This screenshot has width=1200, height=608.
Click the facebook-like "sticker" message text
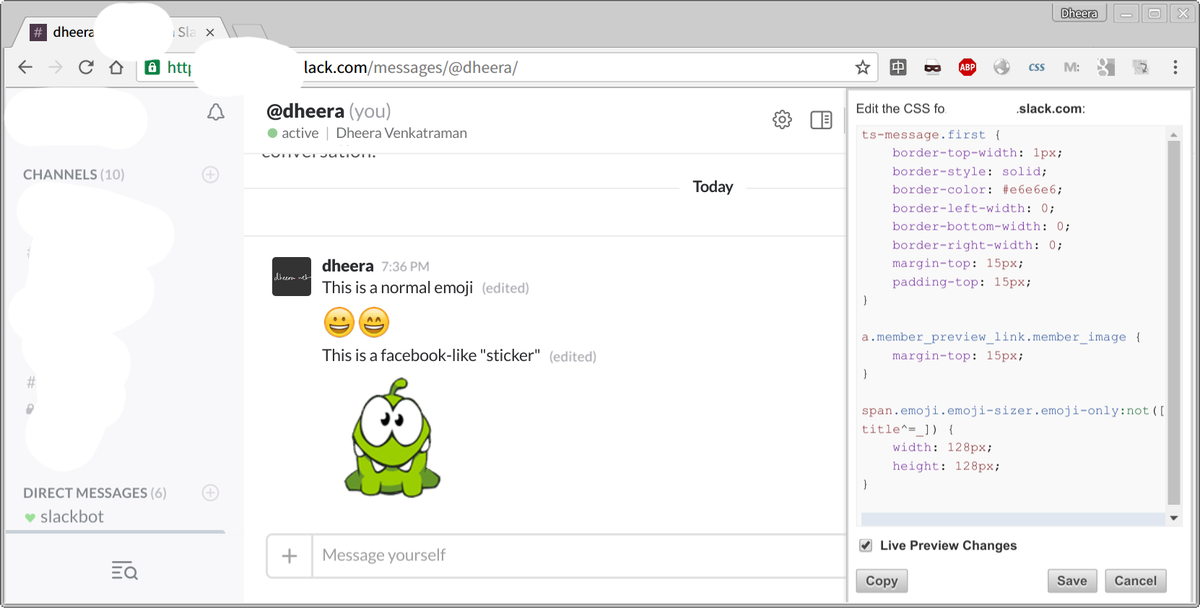431,355
